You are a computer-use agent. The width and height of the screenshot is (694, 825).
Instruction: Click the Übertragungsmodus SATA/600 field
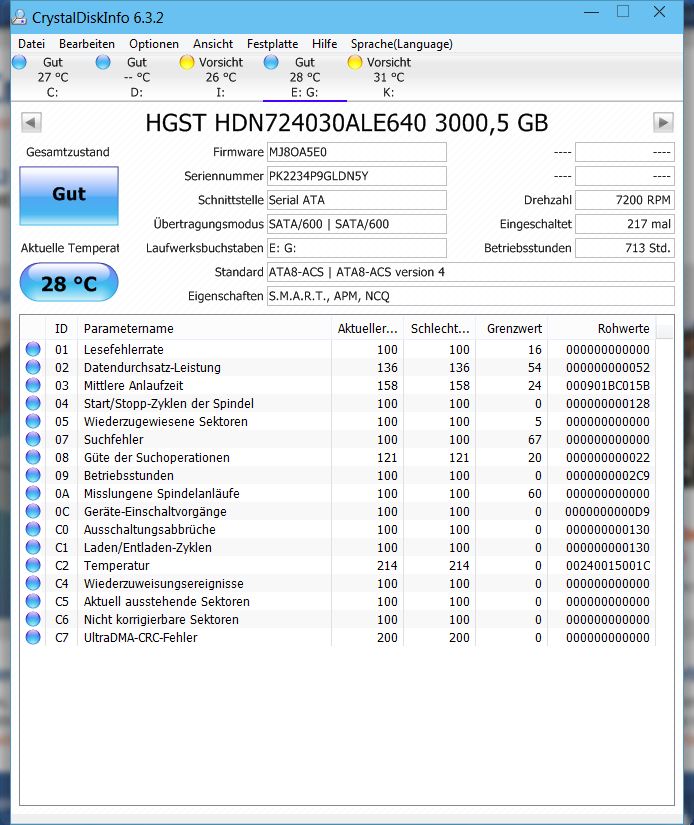point(357,224)
